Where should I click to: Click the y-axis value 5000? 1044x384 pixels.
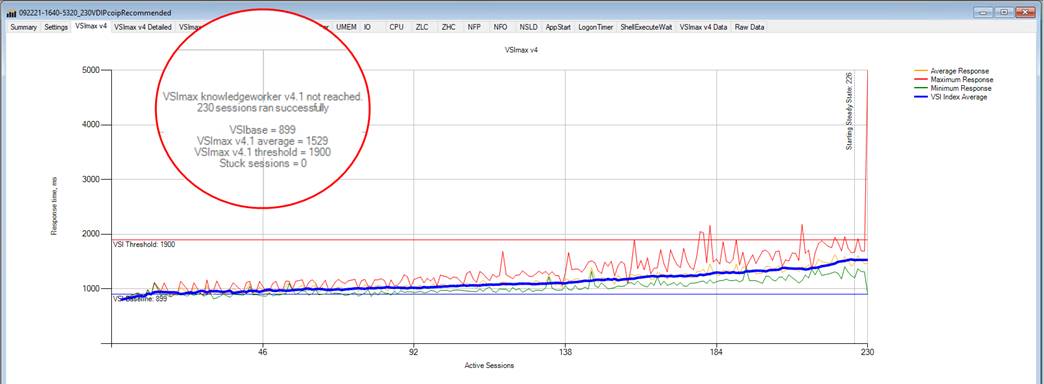pyautogui.click(x=91, y=70)
